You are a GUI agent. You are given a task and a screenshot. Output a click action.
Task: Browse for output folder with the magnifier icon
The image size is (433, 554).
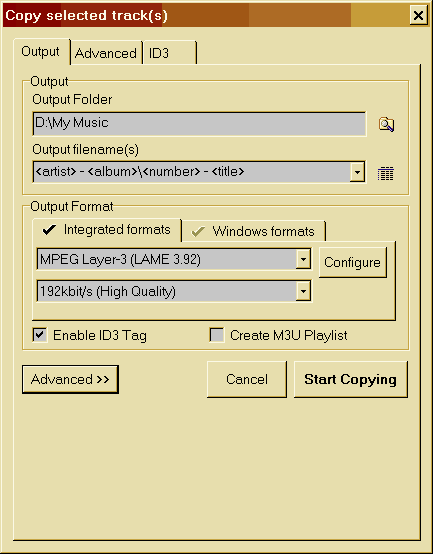[x=386, y=124]
